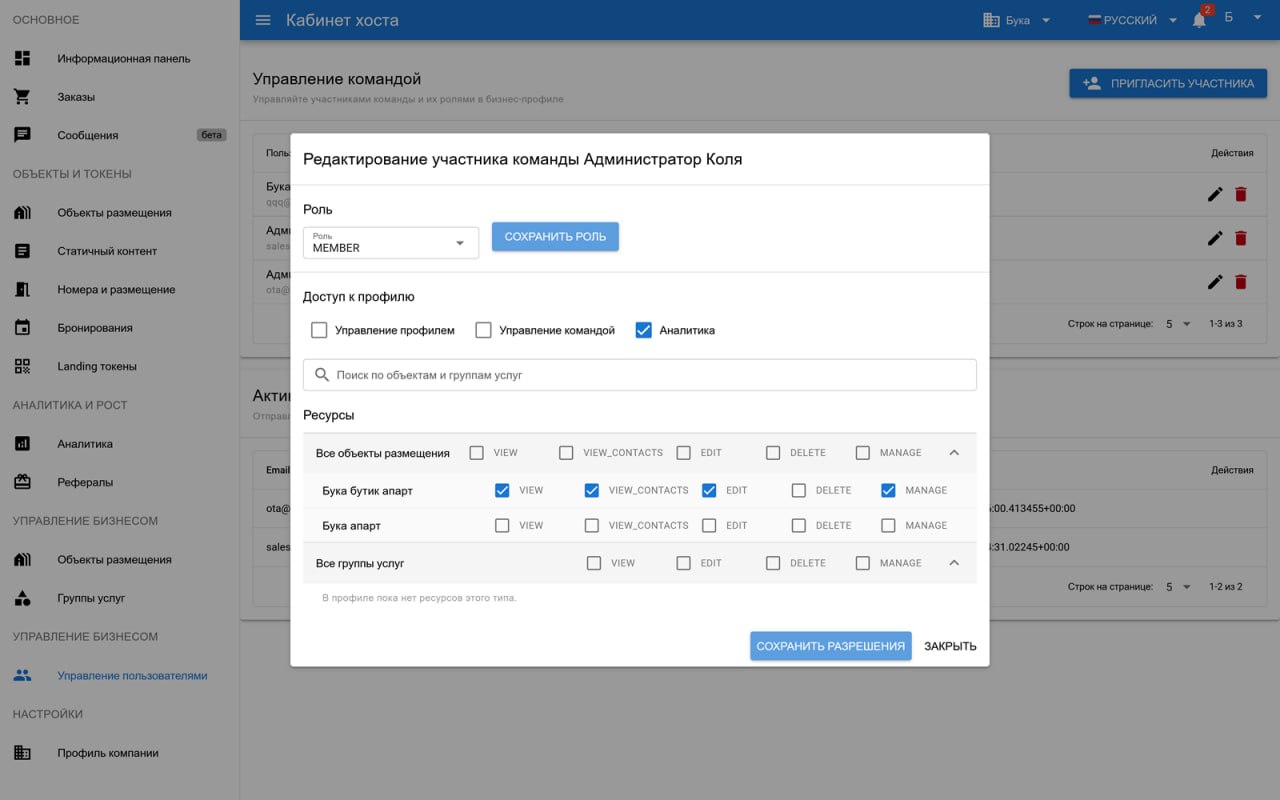Viewport: 1280px width, 800px height.
Task: Enable the Управление профилем checkbox
Action: (319, 330)
